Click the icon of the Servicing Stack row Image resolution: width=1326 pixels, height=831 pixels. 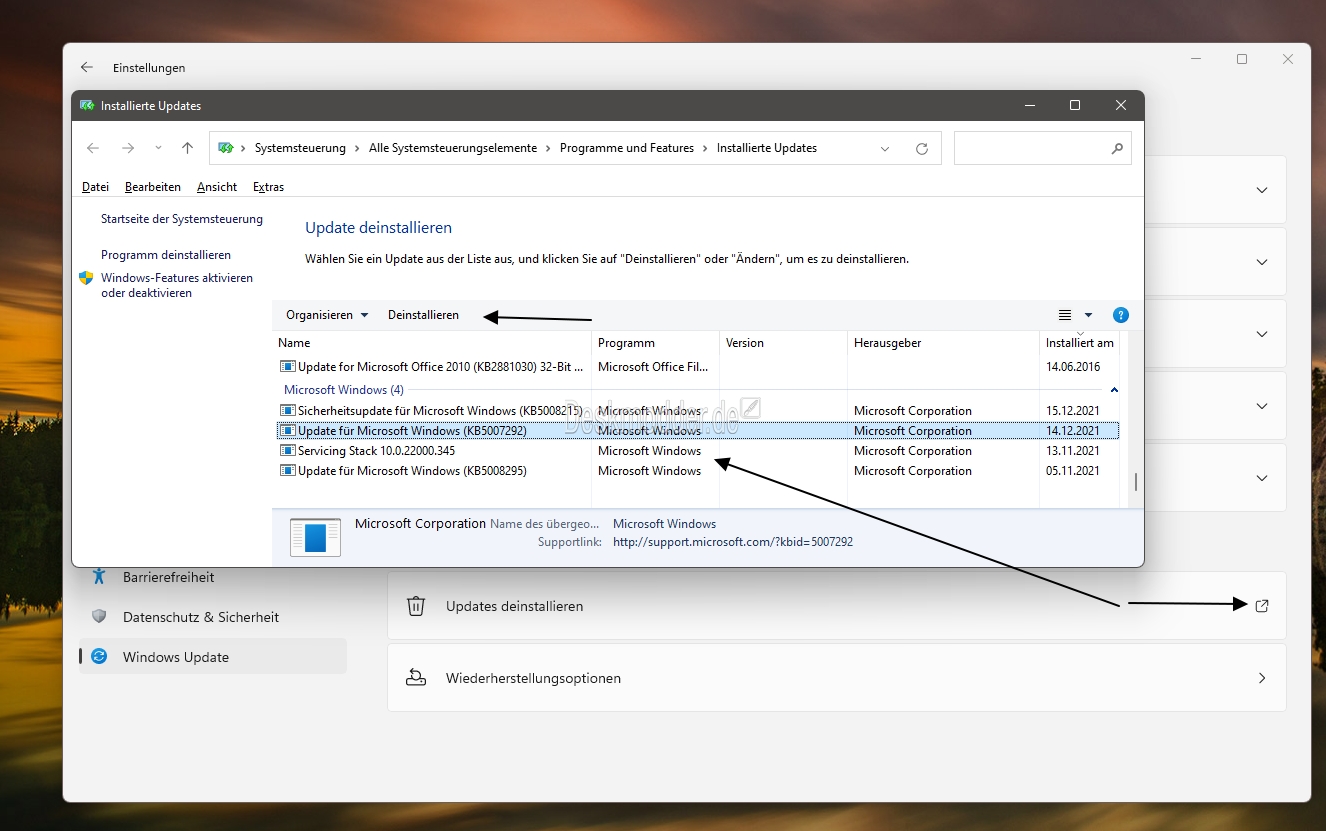tap(288, 451)
